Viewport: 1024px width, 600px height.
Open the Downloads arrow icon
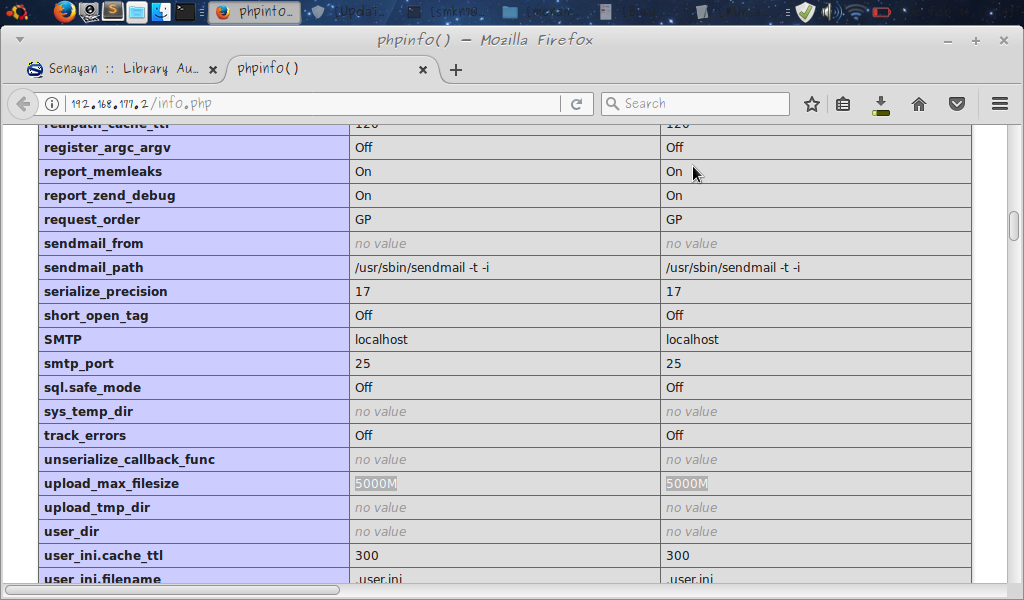tap(881, 103)
